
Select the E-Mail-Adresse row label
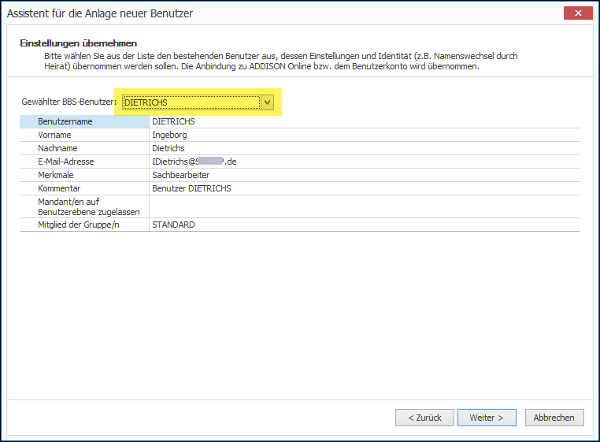85,161
